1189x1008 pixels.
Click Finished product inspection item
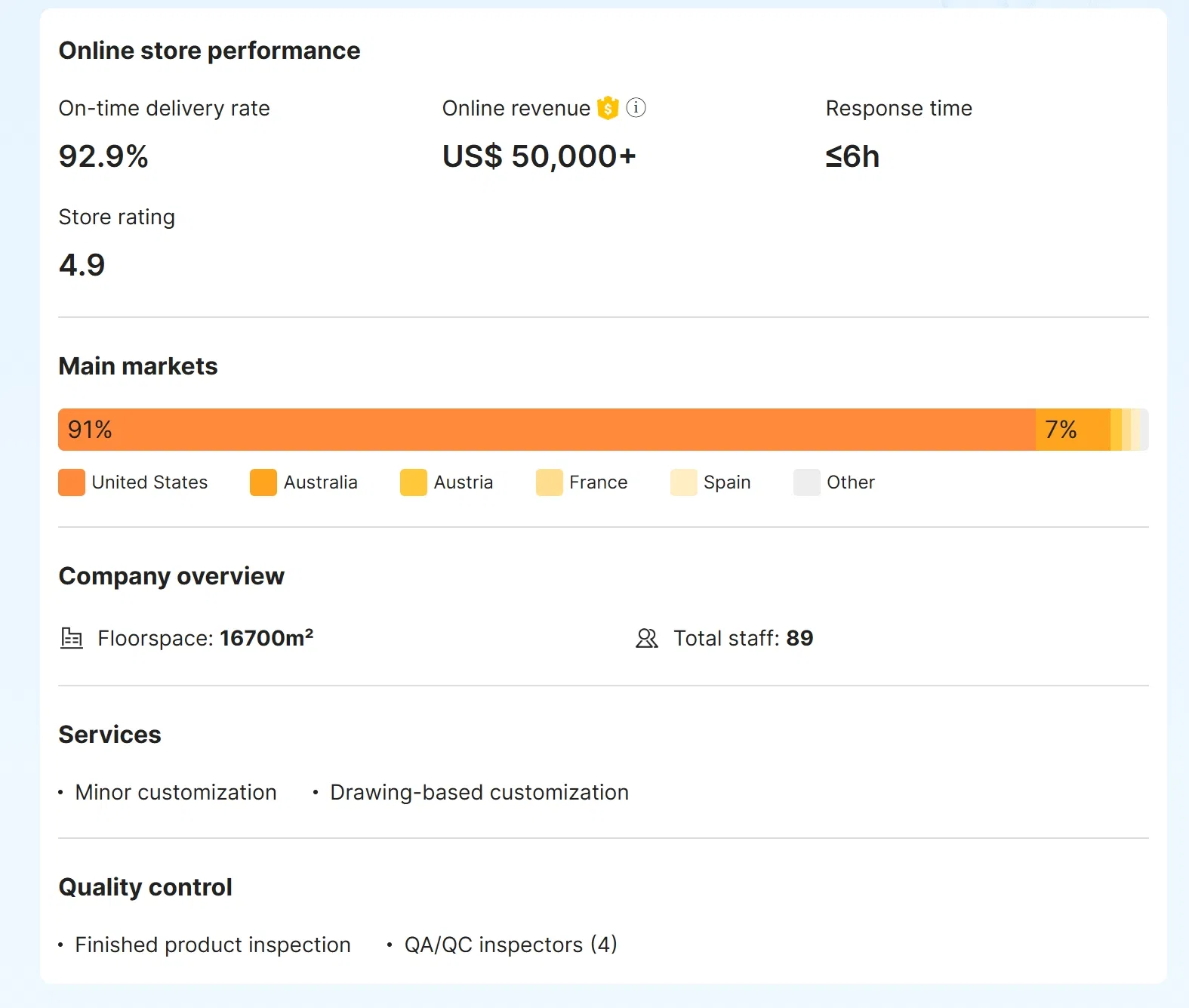click(x=212, y=945)
